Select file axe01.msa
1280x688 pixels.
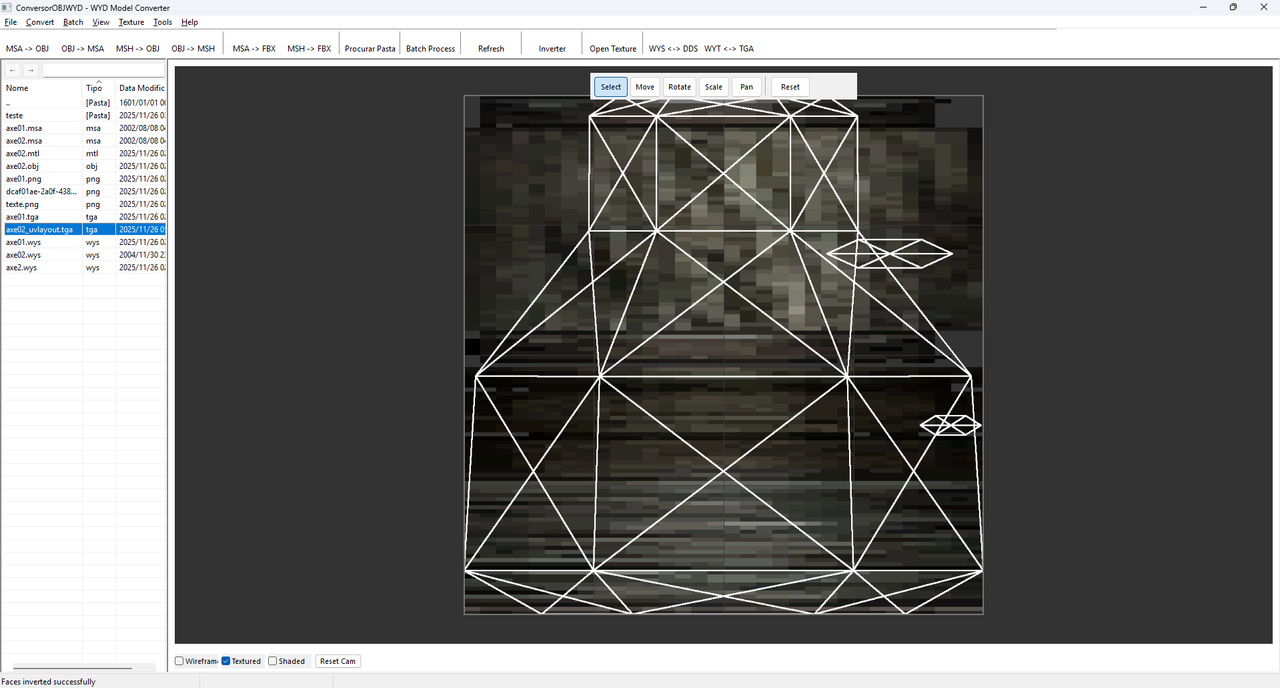[84, 128]
